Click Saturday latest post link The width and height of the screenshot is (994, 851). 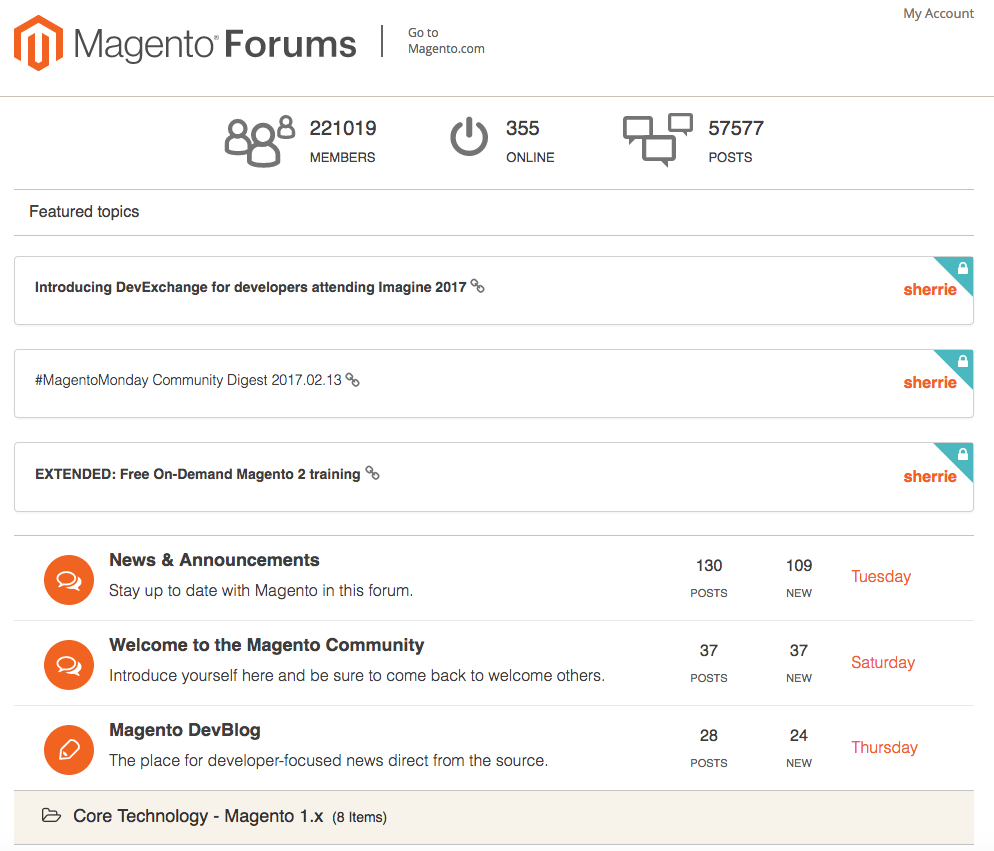pyautogui.click(x=882, y=663)
